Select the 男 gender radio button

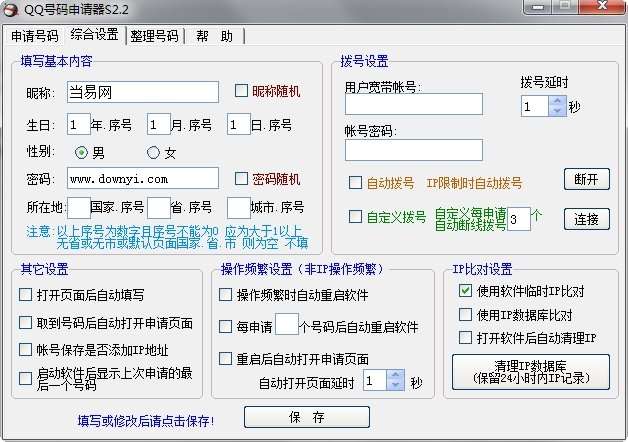pyautogui.click(x=81, y=153)
